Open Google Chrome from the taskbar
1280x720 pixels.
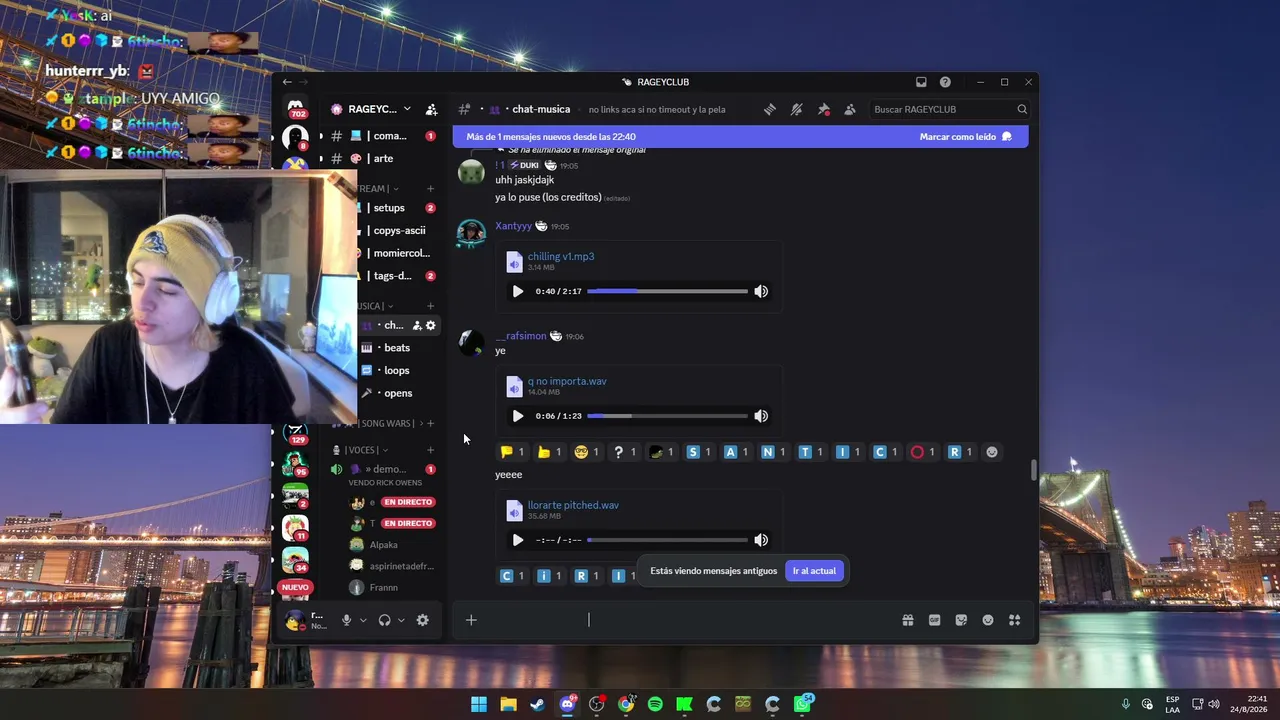(626, 704)
